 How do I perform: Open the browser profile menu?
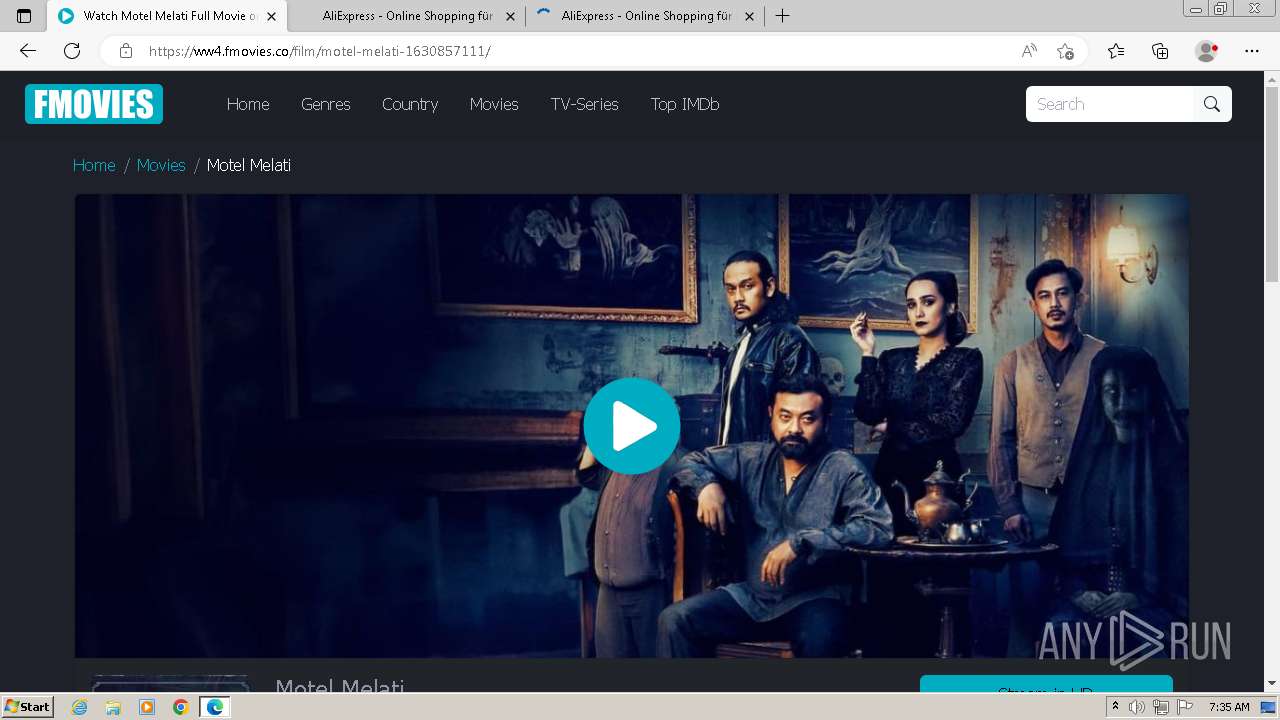coord(1207,51)
